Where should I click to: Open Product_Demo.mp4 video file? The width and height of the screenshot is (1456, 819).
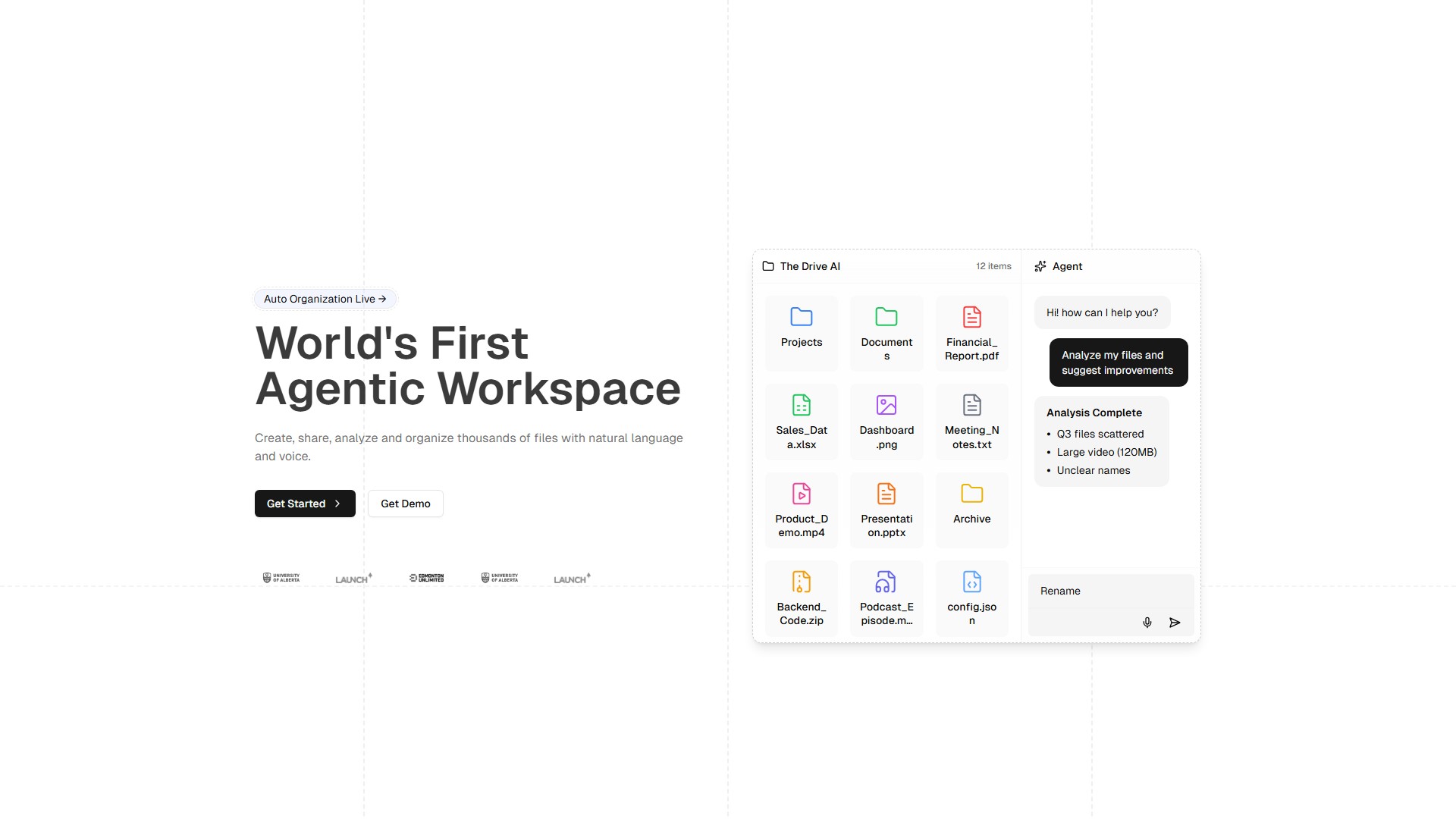(x=802, y=494)
